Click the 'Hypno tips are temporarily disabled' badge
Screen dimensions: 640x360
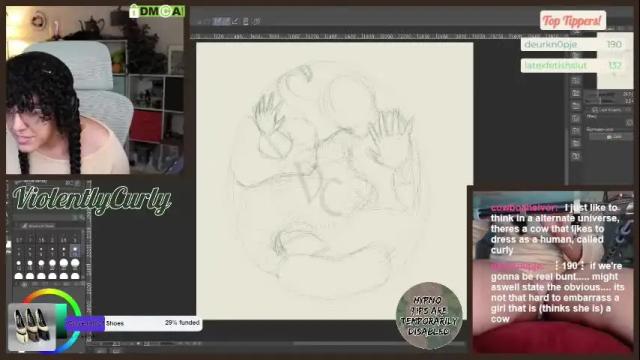(x=429, y=316)
